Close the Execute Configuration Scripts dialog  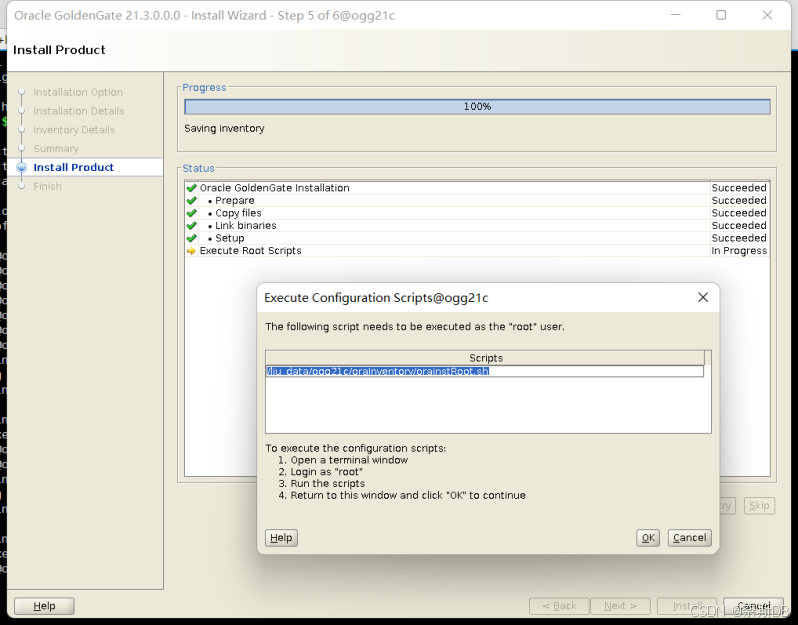coord(703,297)
